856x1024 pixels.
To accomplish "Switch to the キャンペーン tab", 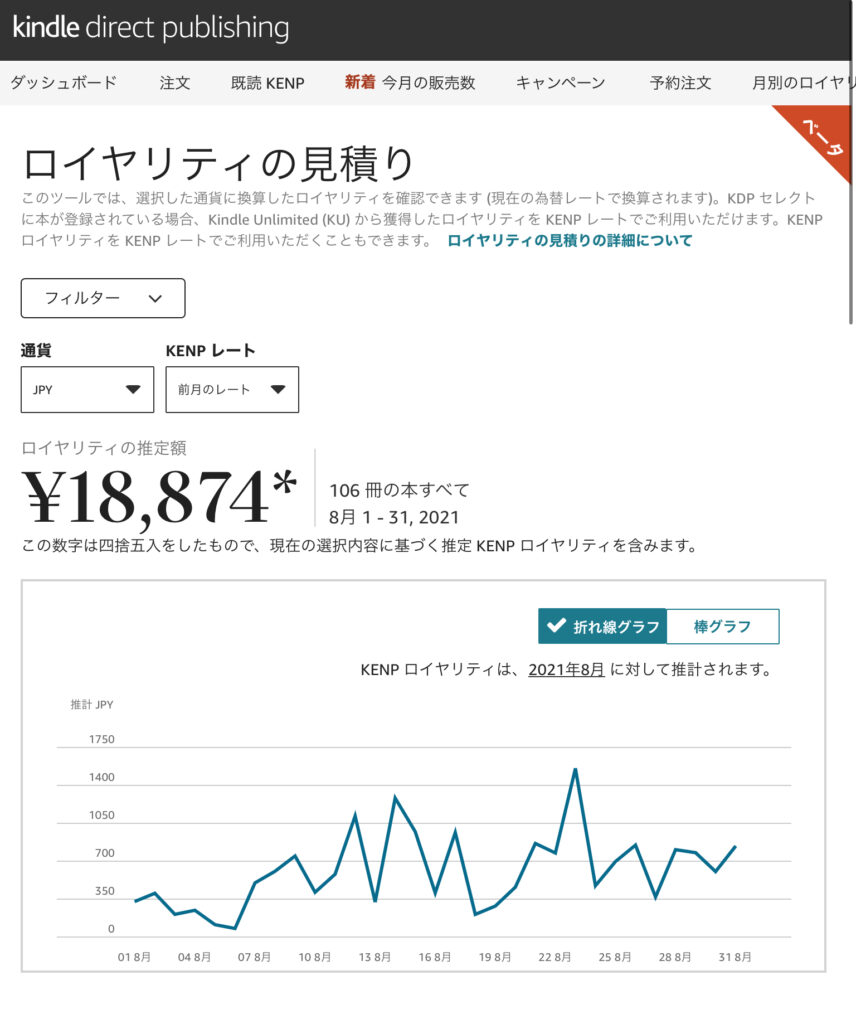I will pyautogui.click(x=560, y=83).
